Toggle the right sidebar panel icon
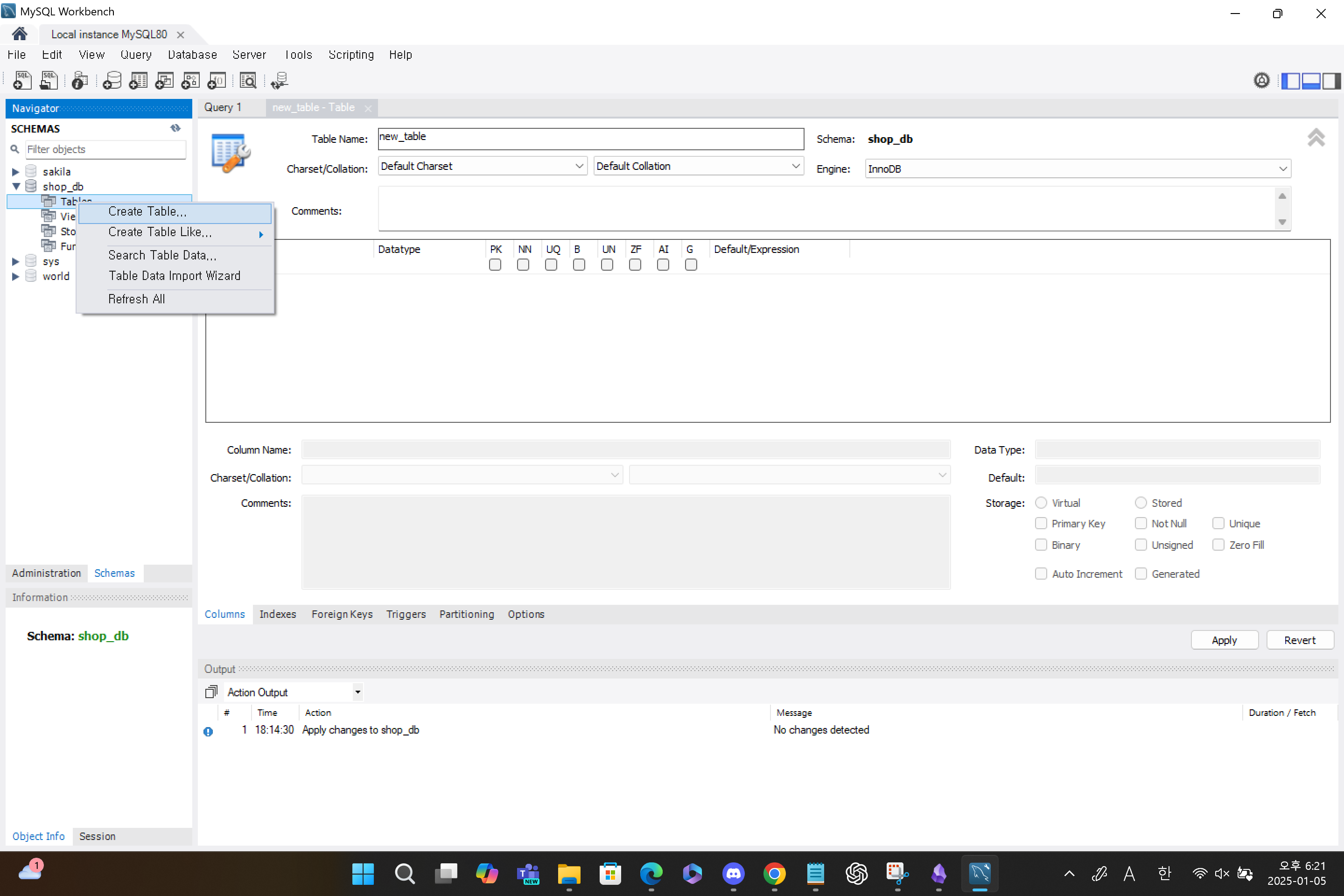The width and height of the screenshot is (1344, 896). click(1331, 81)
